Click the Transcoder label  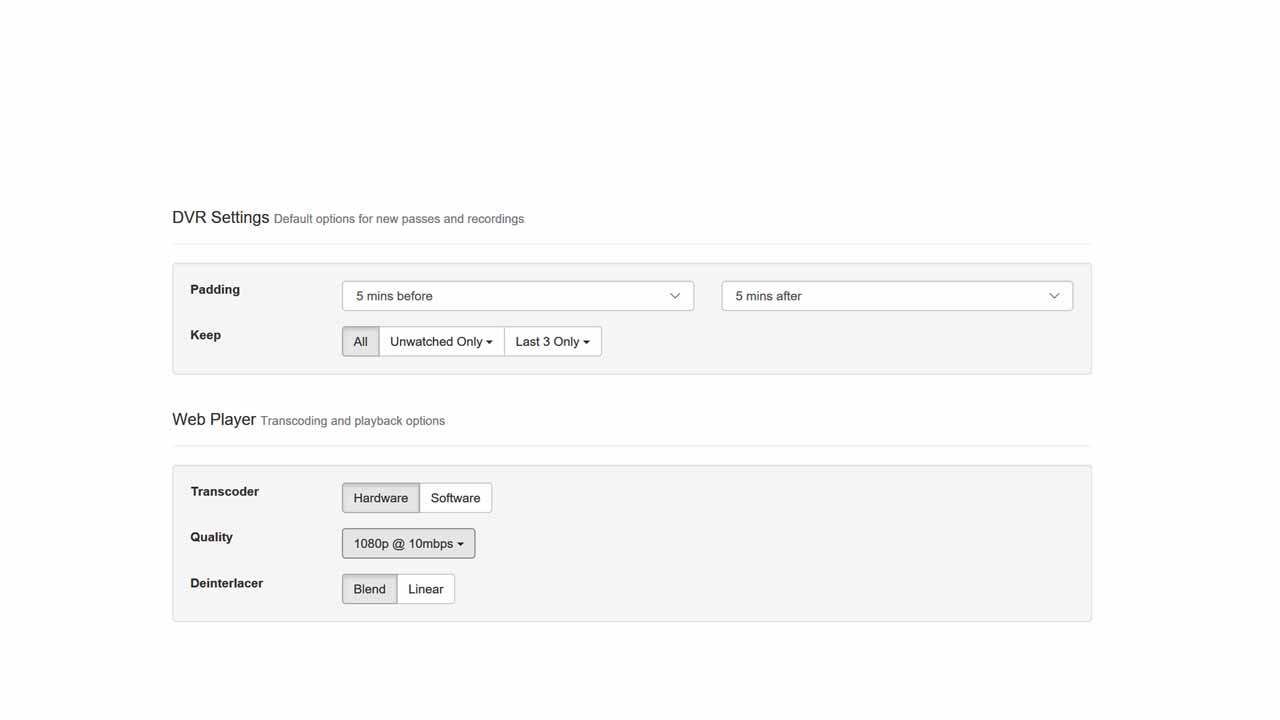point(224,491)
